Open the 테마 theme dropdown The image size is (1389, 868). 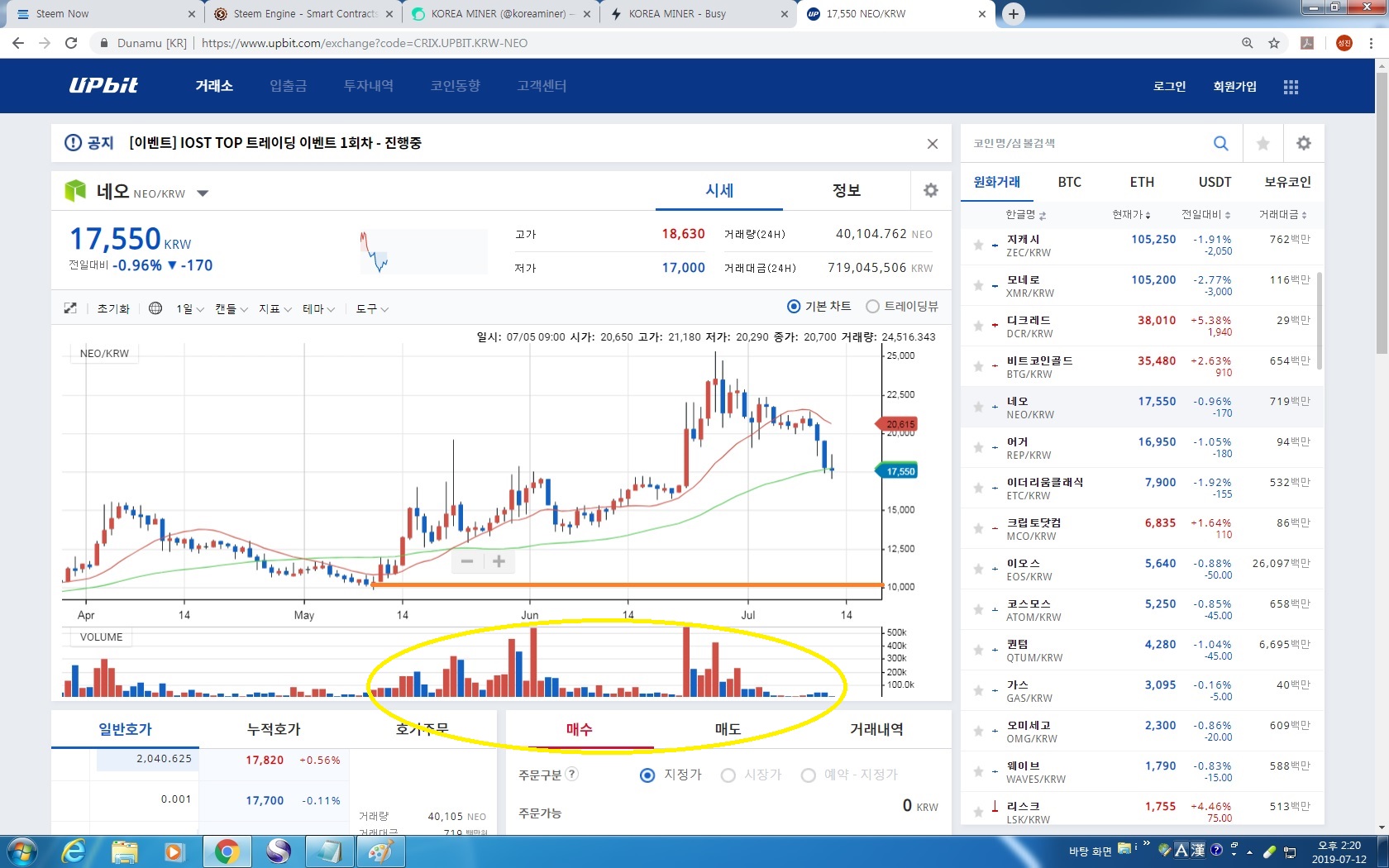[318, 309]
